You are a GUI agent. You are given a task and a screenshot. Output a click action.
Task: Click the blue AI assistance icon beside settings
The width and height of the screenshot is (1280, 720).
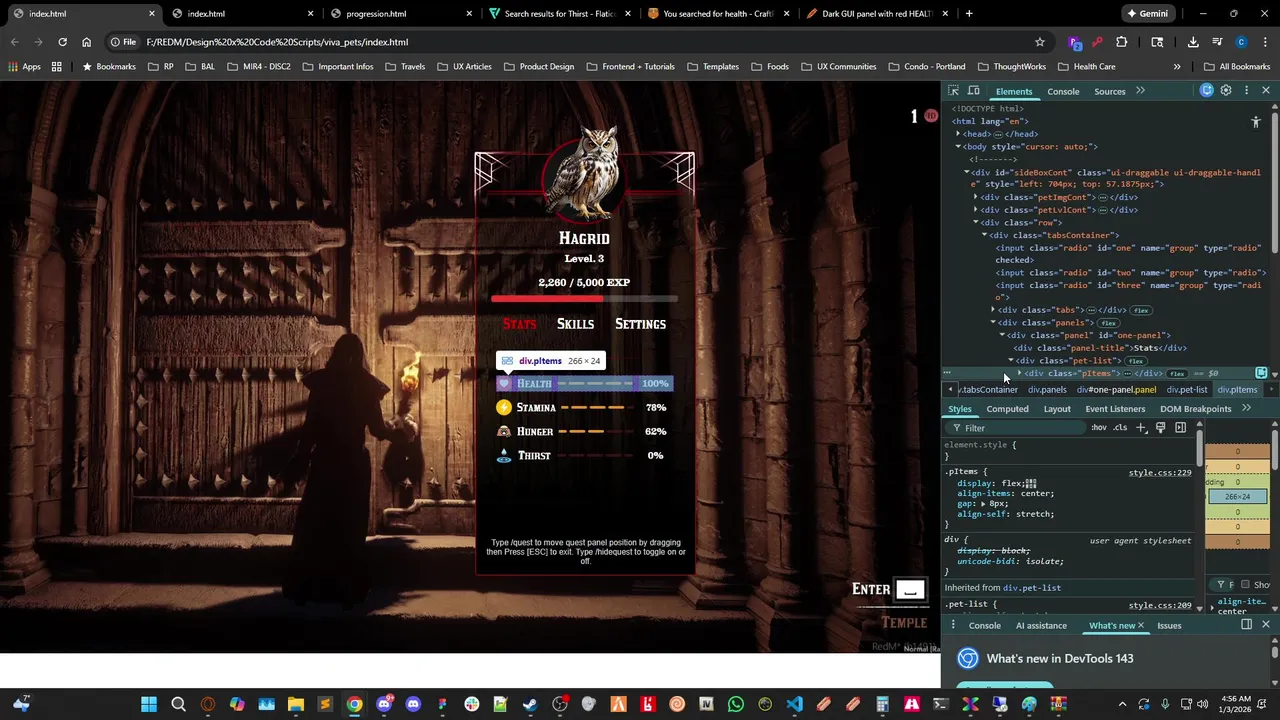(1207, 91)
